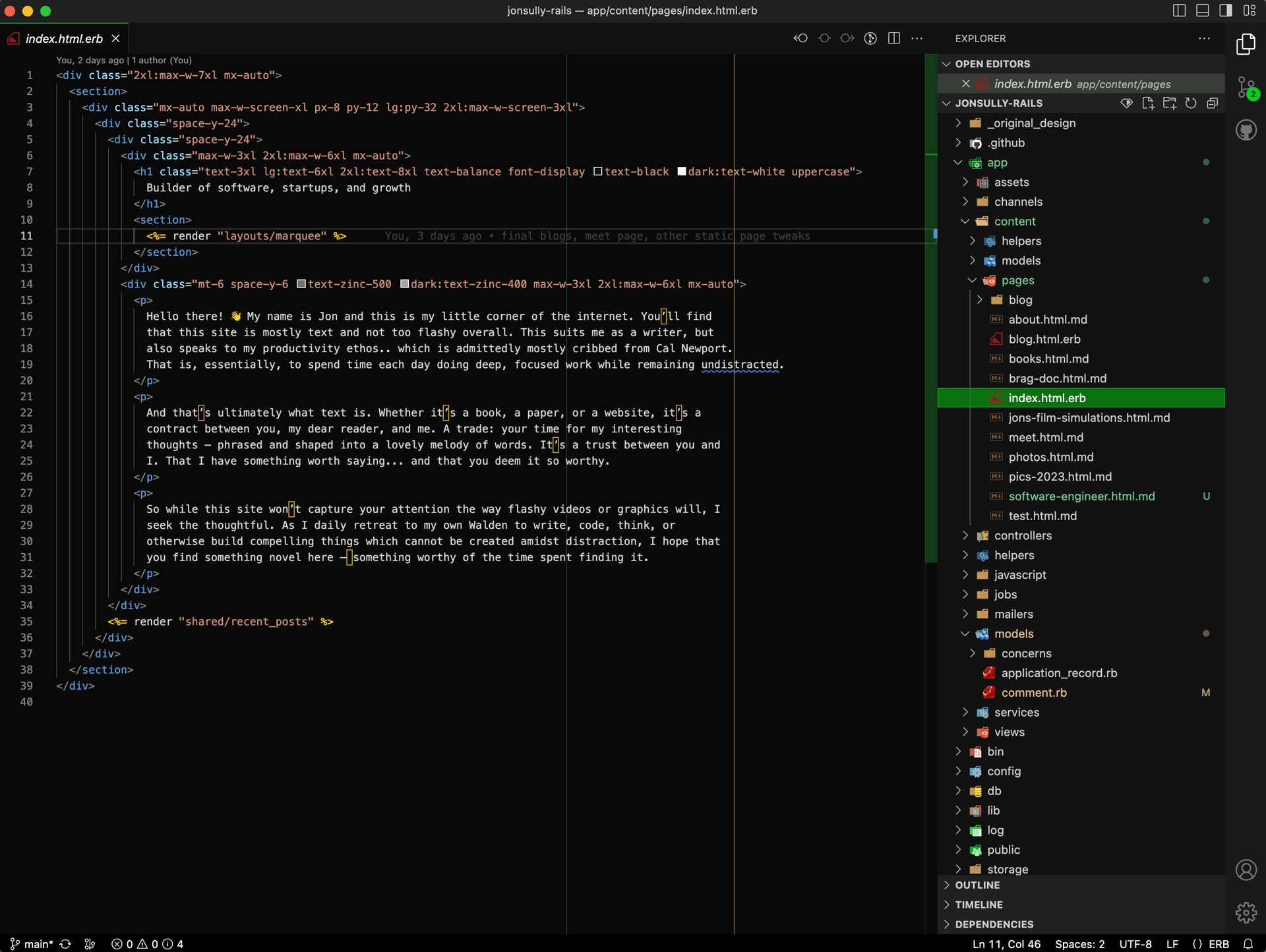Open blog.html.erb in the file tree
This screenshot has width=1266, height=952.
coord(1044,339)
